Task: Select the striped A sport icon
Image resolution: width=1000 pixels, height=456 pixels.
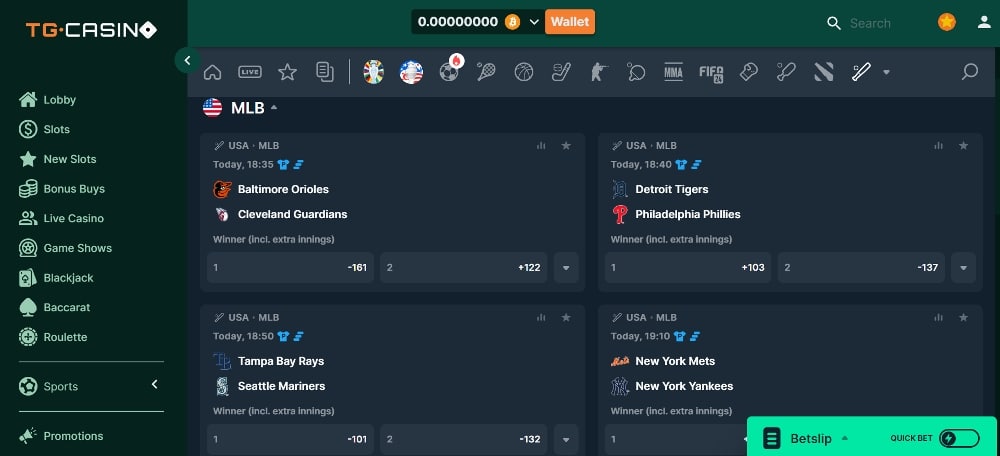Action: pos(824,72)
